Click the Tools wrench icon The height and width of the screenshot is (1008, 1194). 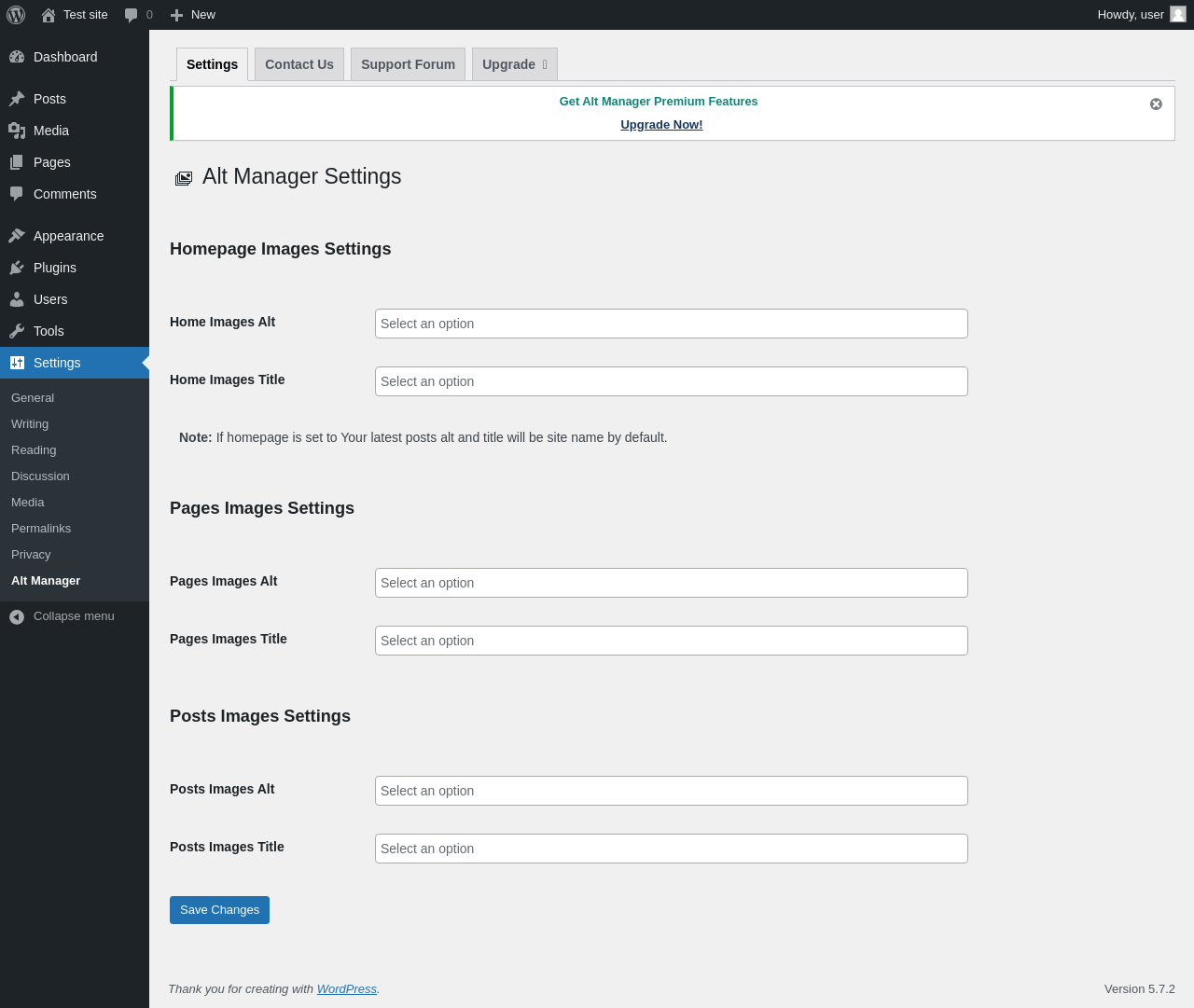point(17,331)
